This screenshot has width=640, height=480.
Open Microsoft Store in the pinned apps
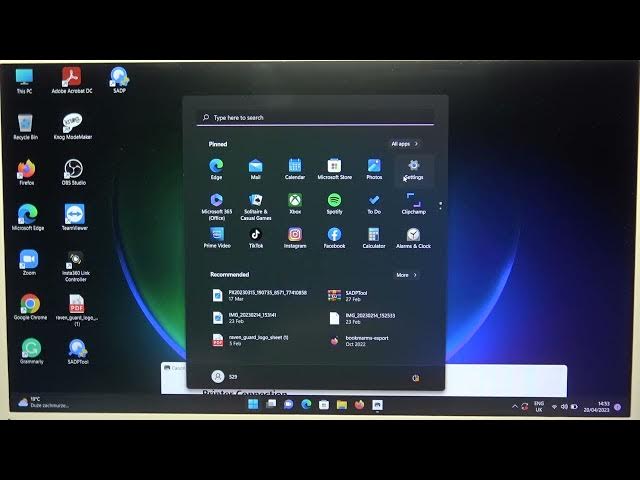click(x=334, y=169)
